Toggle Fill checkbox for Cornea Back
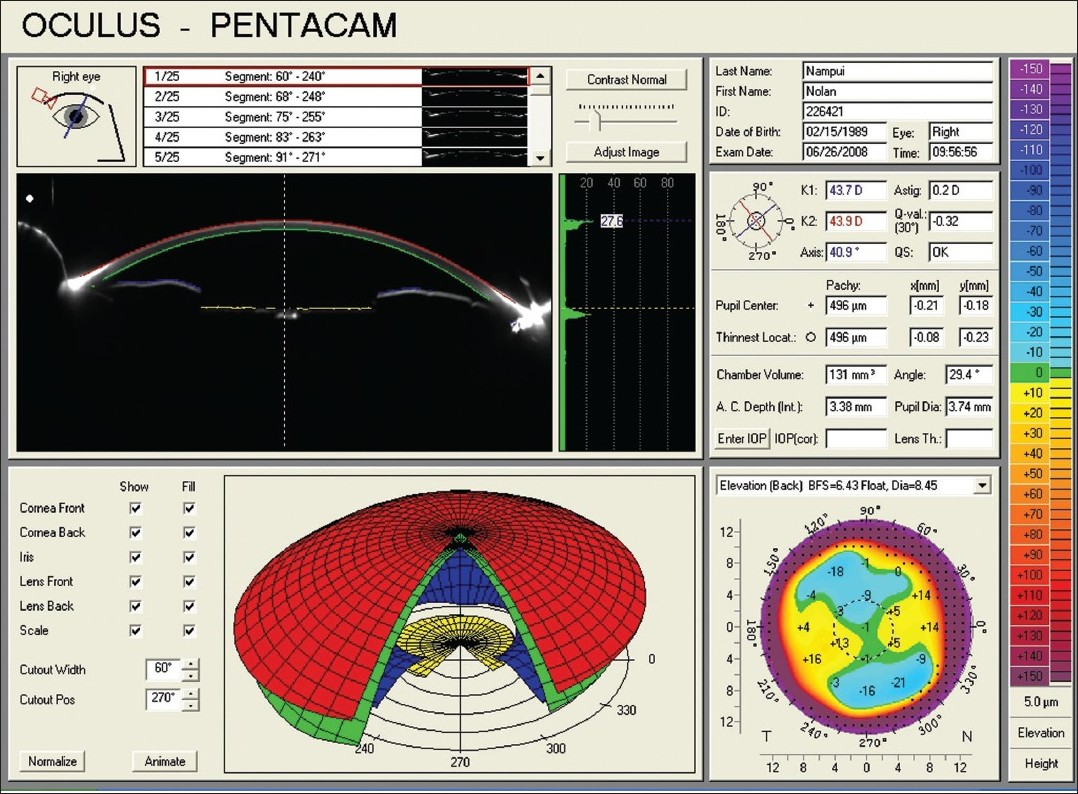 click(189, 533)
